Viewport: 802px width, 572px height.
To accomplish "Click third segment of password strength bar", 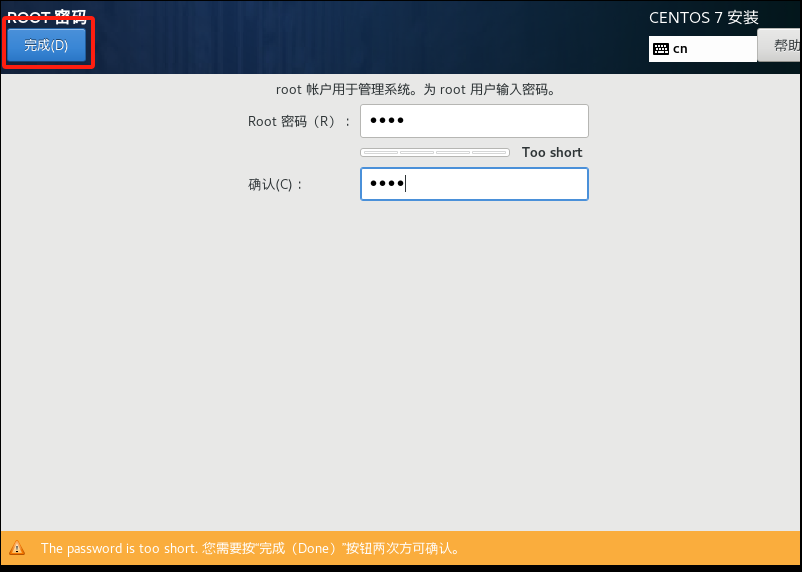I will 453,153.
